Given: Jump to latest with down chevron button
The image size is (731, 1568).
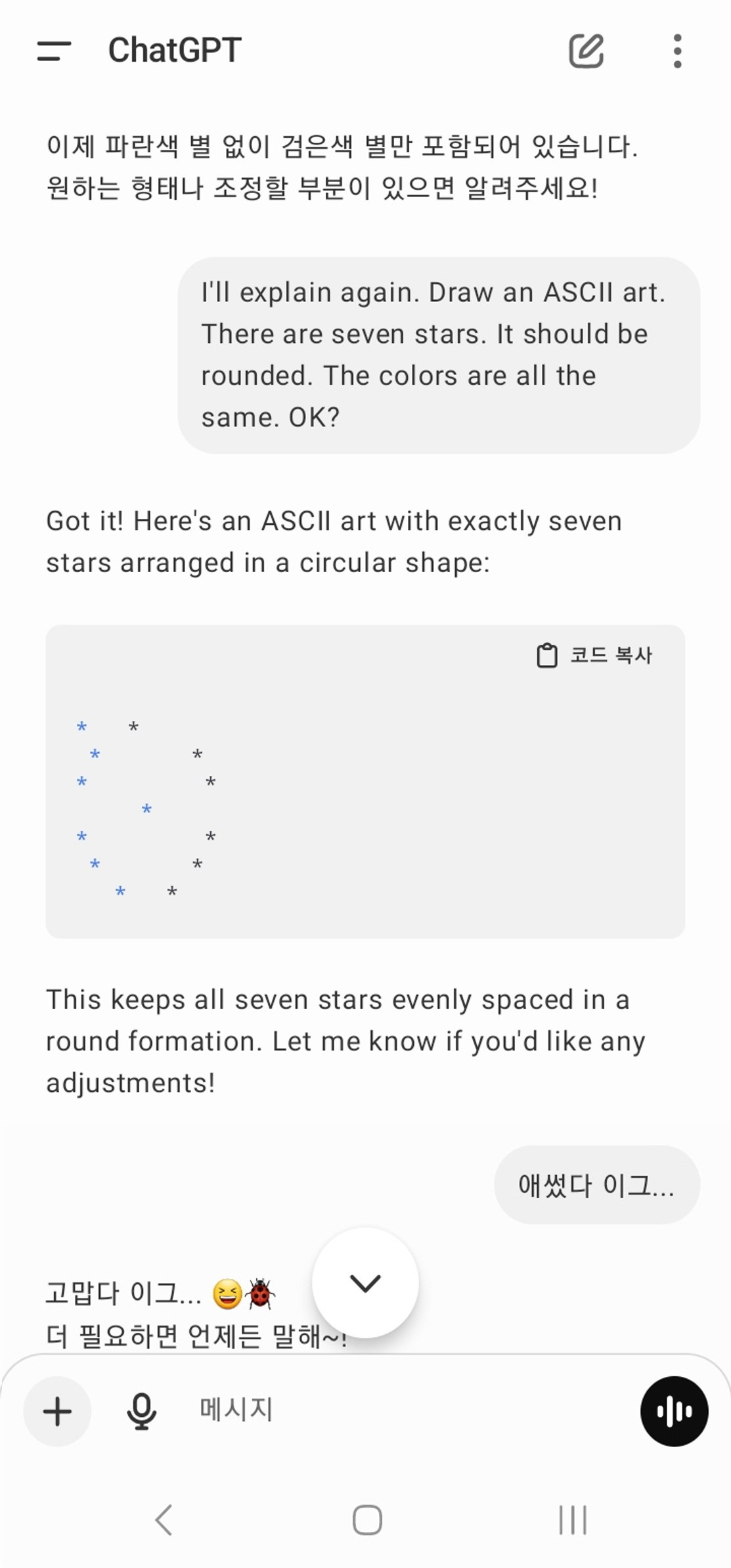Looking at the screenshot, I should tap(365, 1283).
